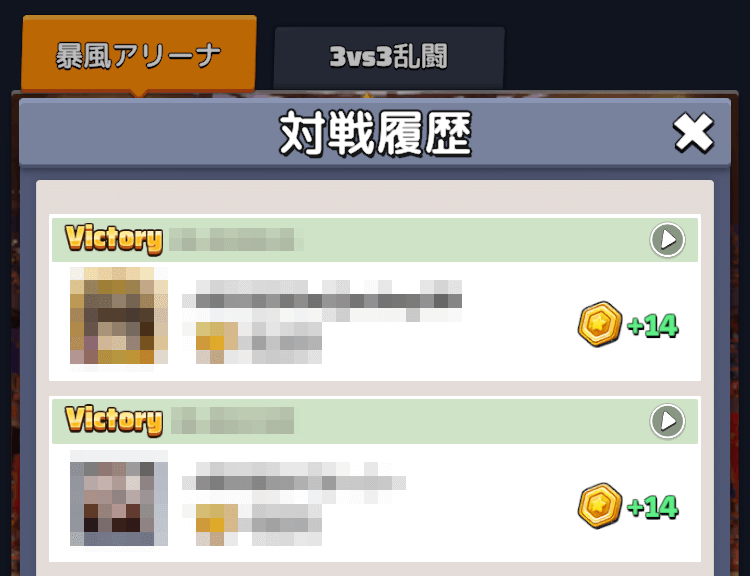Click the gold coin icon in first match
This screenshot has width=750, height=576.
click(x=600, y=324)
